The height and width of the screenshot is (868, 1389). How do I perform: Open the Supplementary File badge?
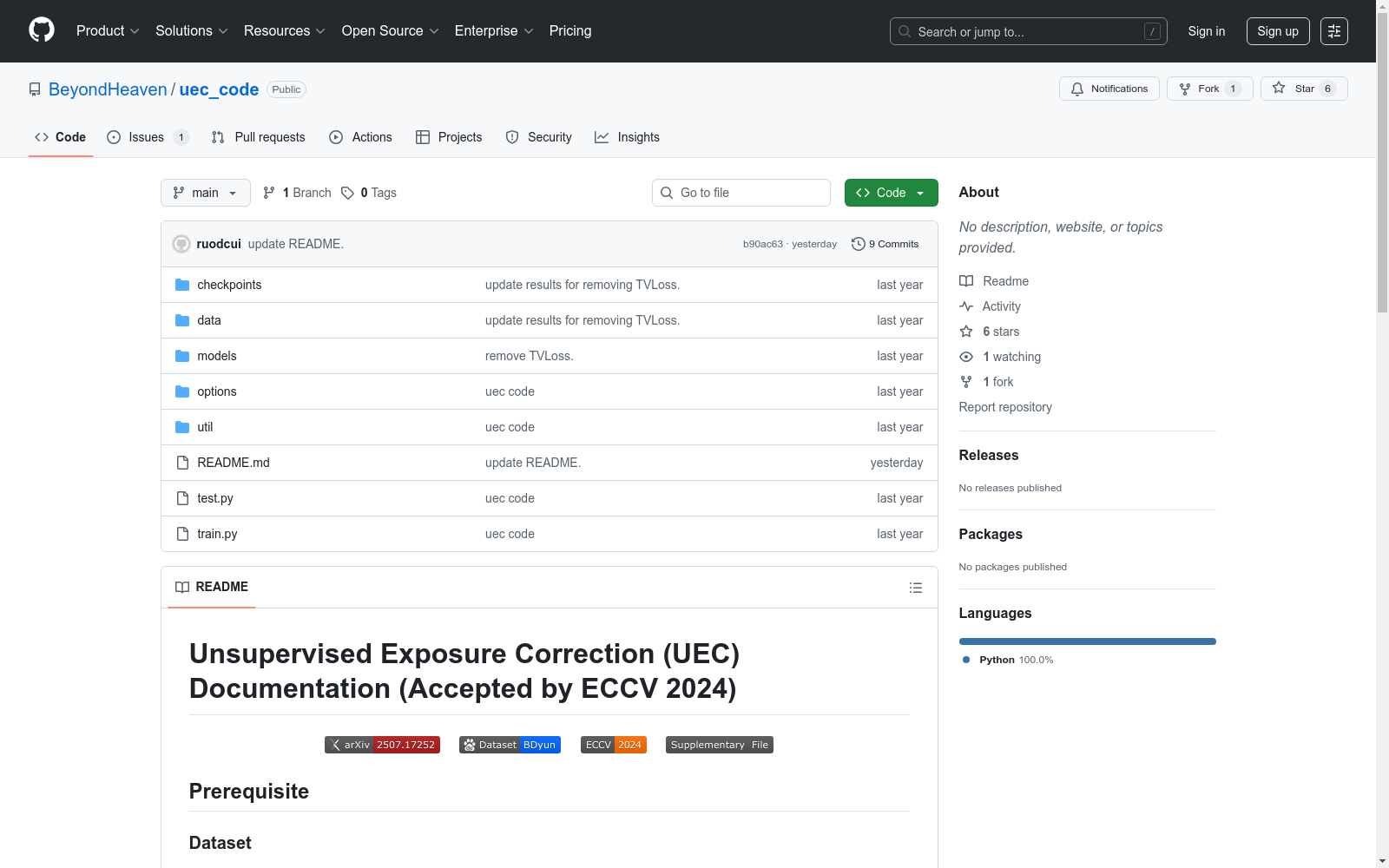tap(720, 745)
